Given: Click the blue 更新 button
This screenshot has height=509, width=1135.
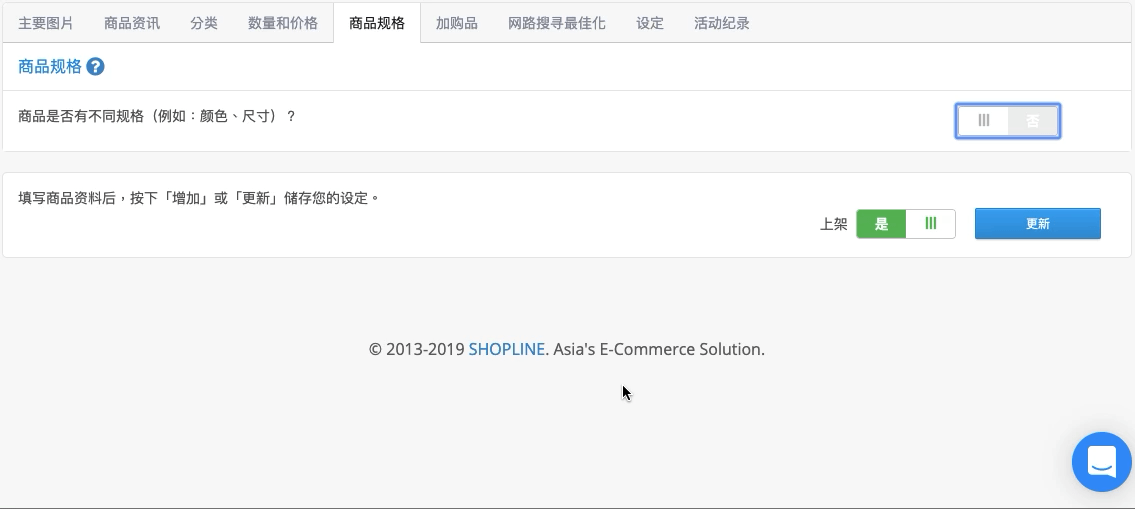Looking at the screenshot, I should coord(1037,224).
